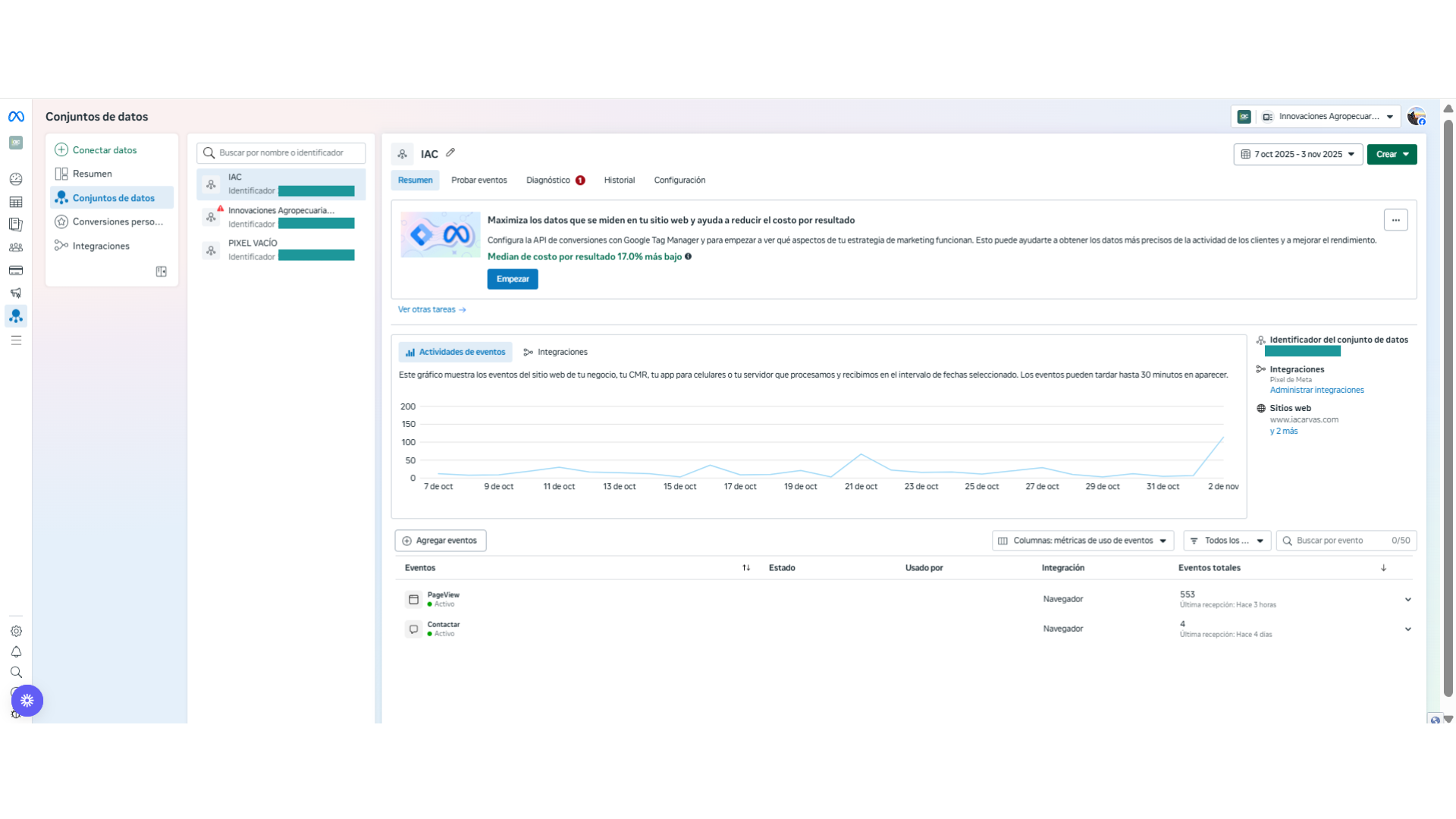Open the date range dropdown
Image resolution: width=1456 pixels, height=819 pixels.
[1298, 155]
